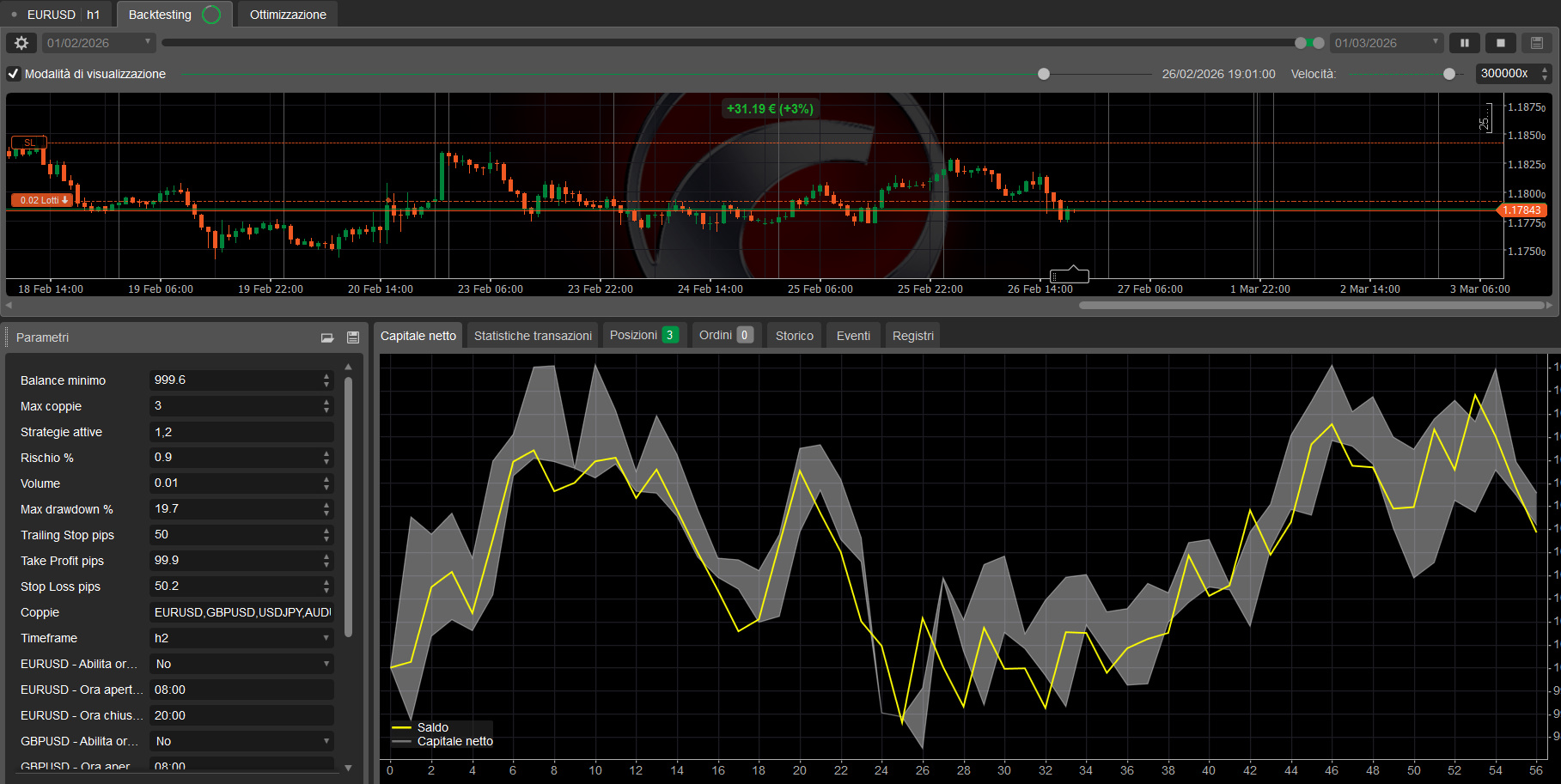Load saved parameters via folder icon
1561x784 pixels.
[x=327, y=337]
